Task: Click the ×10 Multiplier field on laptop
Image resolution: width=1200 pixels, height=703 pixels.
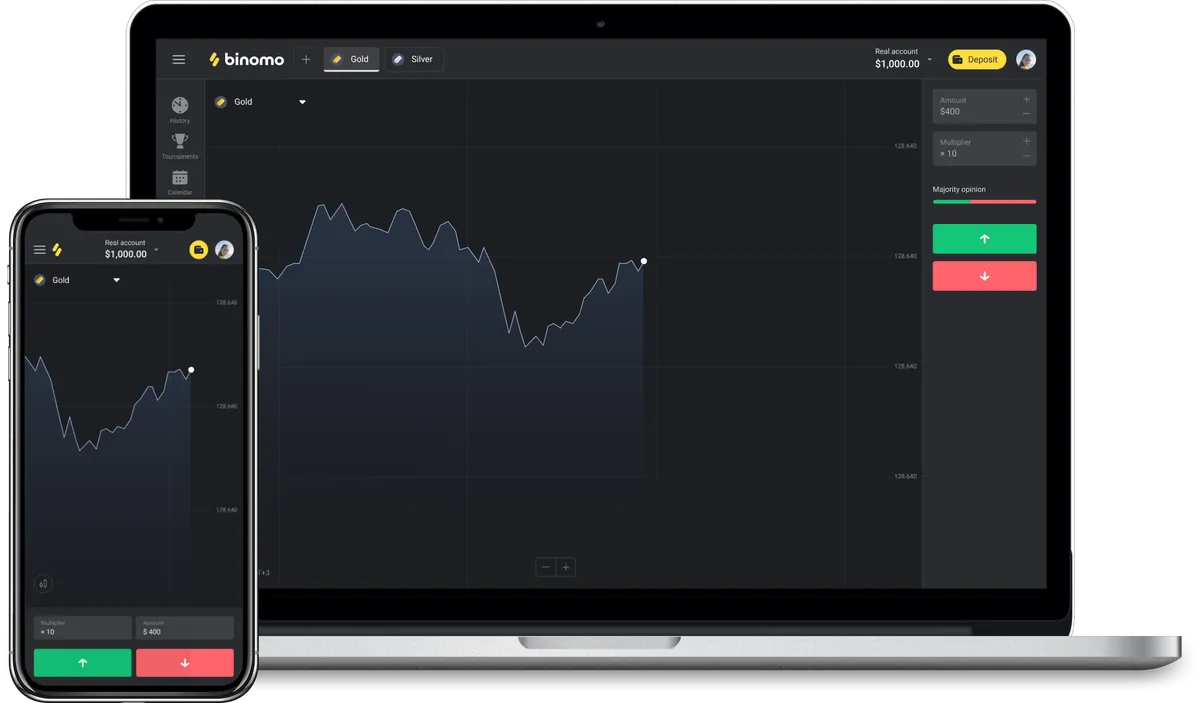Action: pyautogui.click(x=984, y=148)
